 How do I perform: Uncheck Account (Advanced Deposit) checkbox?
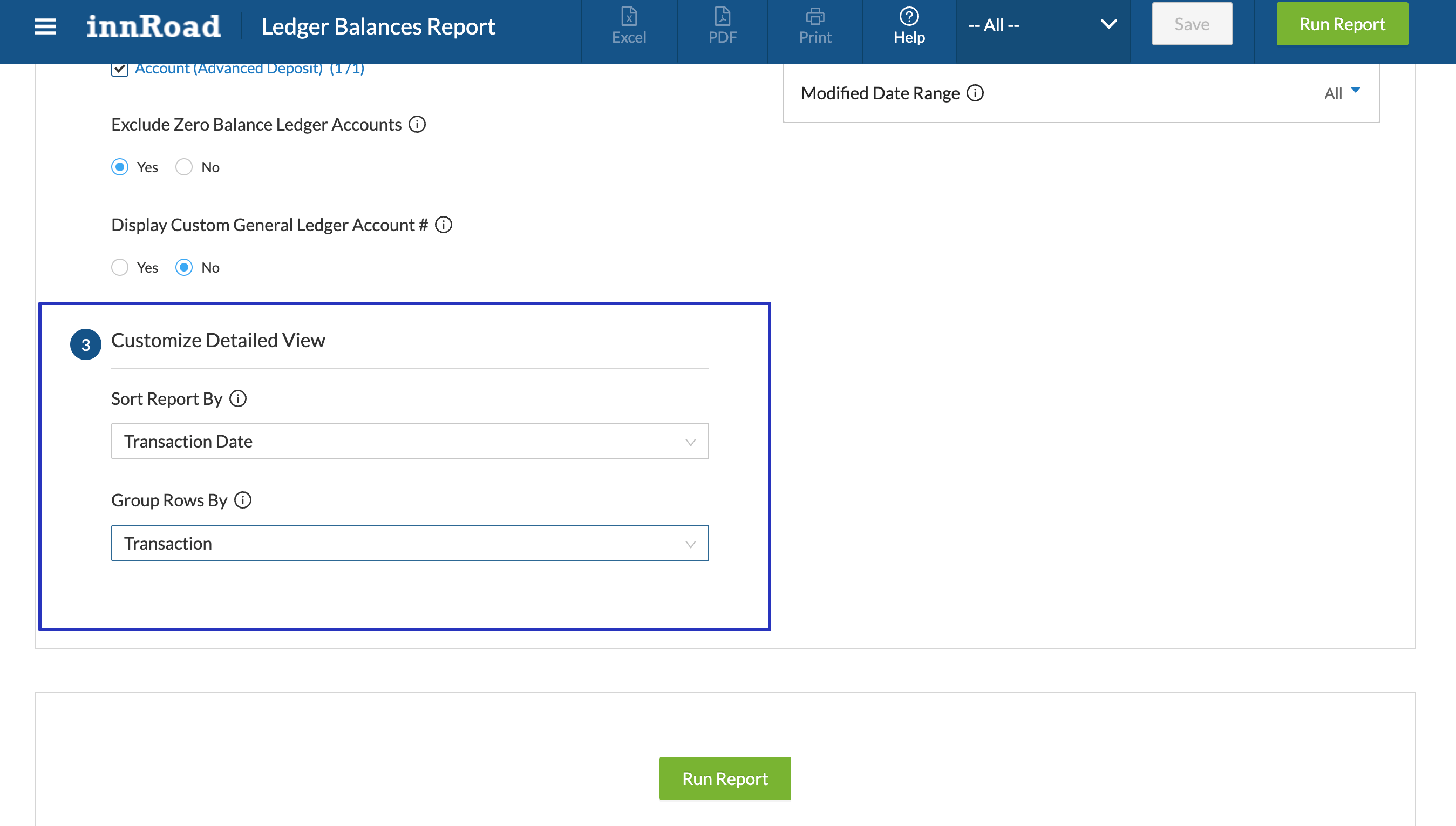(120, 69)
